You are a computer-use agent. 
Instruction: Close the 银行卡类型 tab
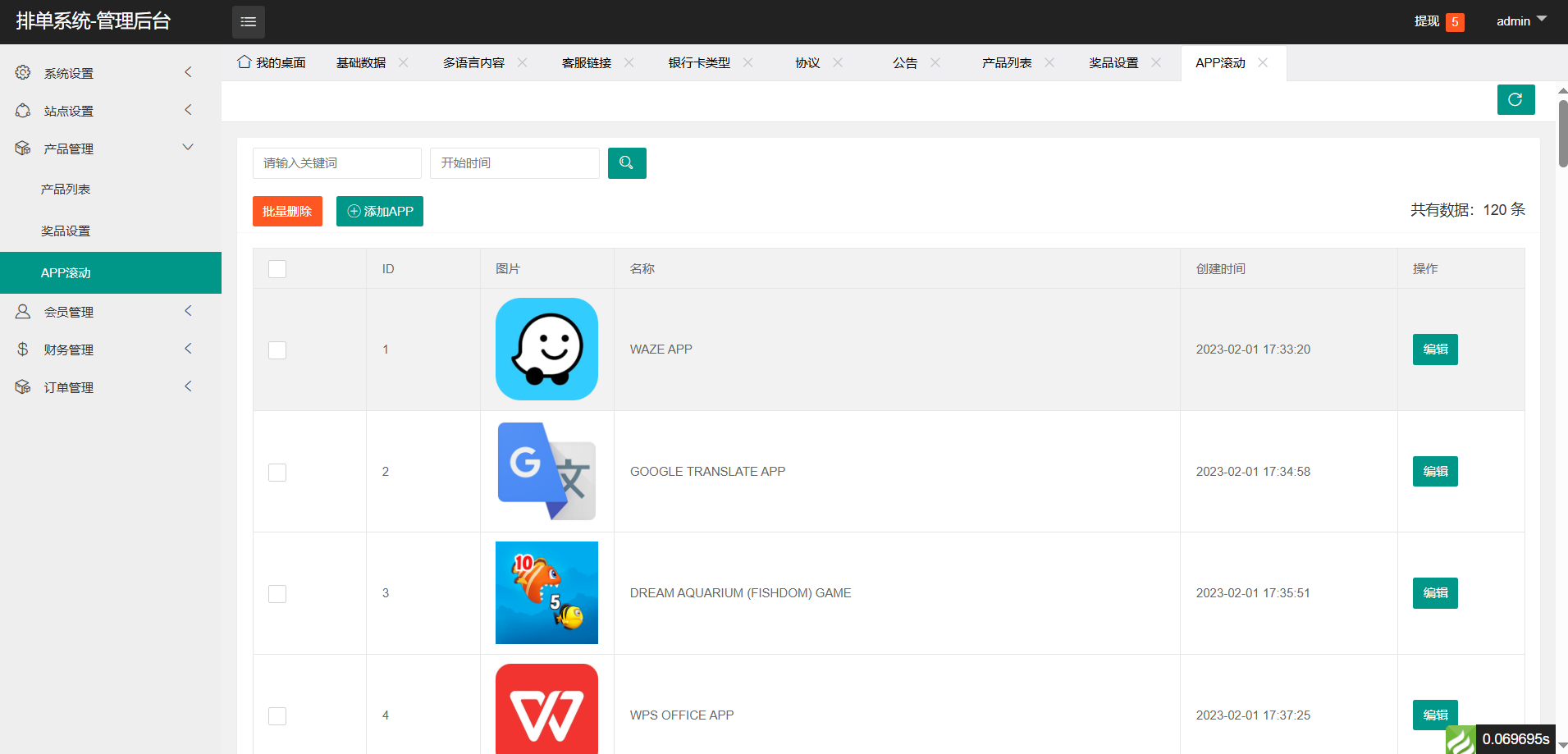[x=747, y=62]
